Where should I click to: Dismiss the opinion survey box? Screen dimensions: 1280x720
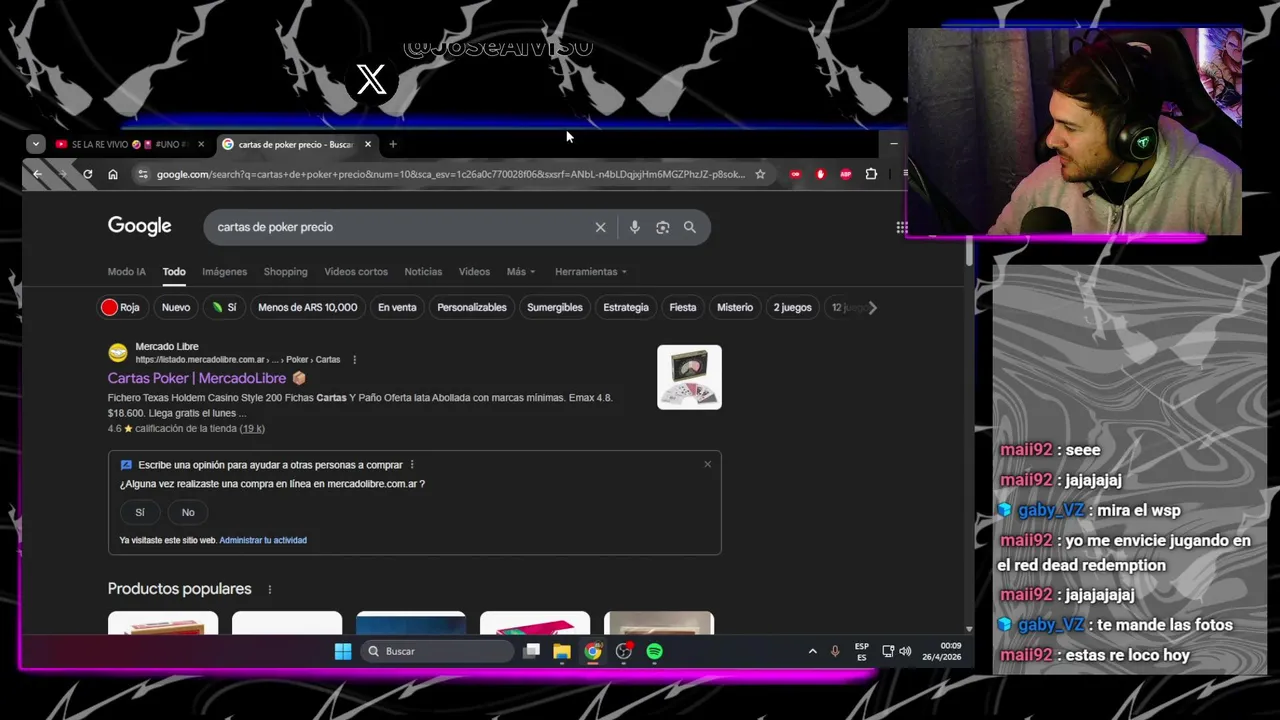click(x=707, y=464)
